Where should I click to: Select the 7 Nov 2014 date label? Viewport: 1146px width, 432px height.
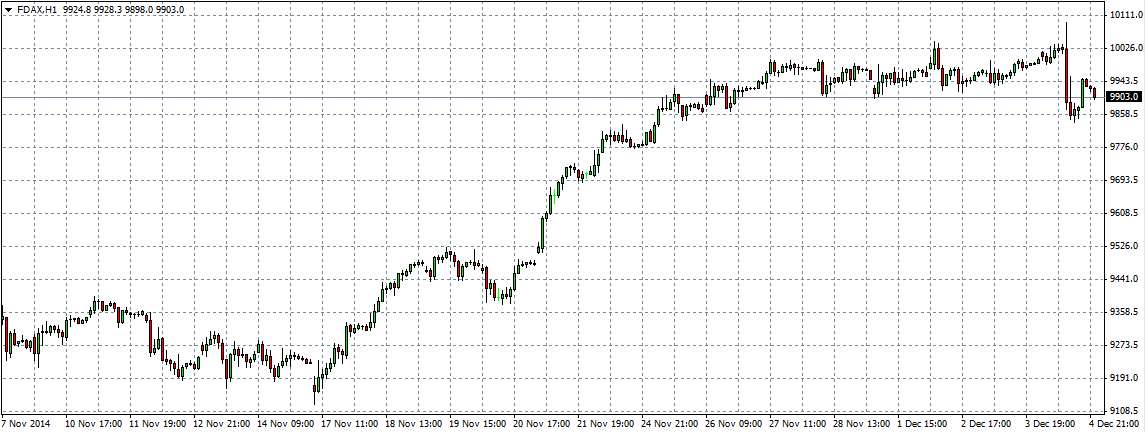(x=28, y=424)
